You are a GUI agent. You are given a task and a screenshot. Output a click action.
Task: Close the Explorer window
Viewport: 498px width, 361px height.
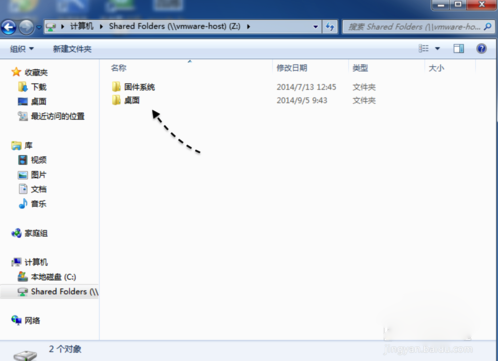(482, 5)
